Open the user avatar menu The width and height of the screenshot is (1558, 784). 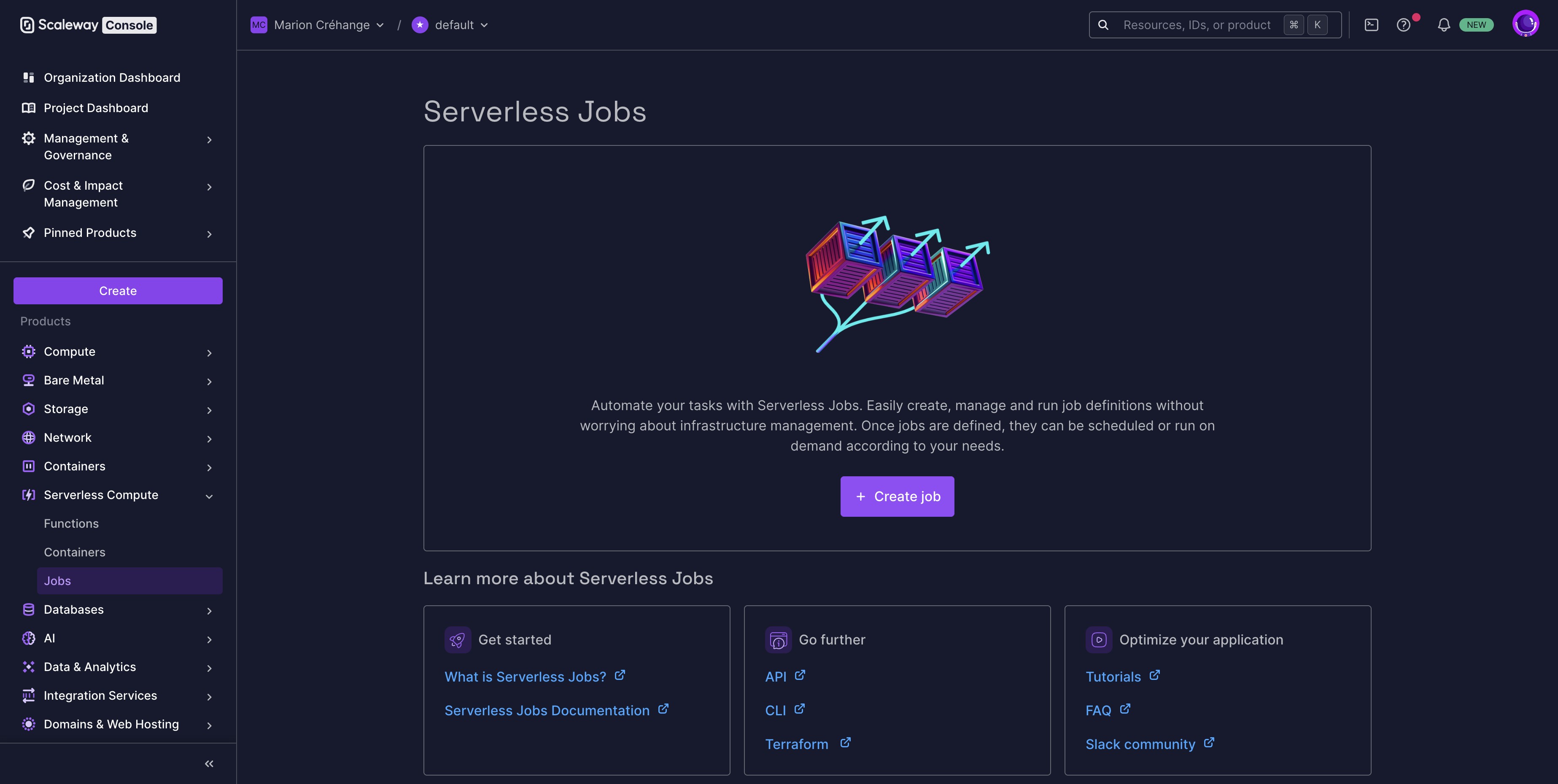pyautogui.click(x=1526, y=24)
